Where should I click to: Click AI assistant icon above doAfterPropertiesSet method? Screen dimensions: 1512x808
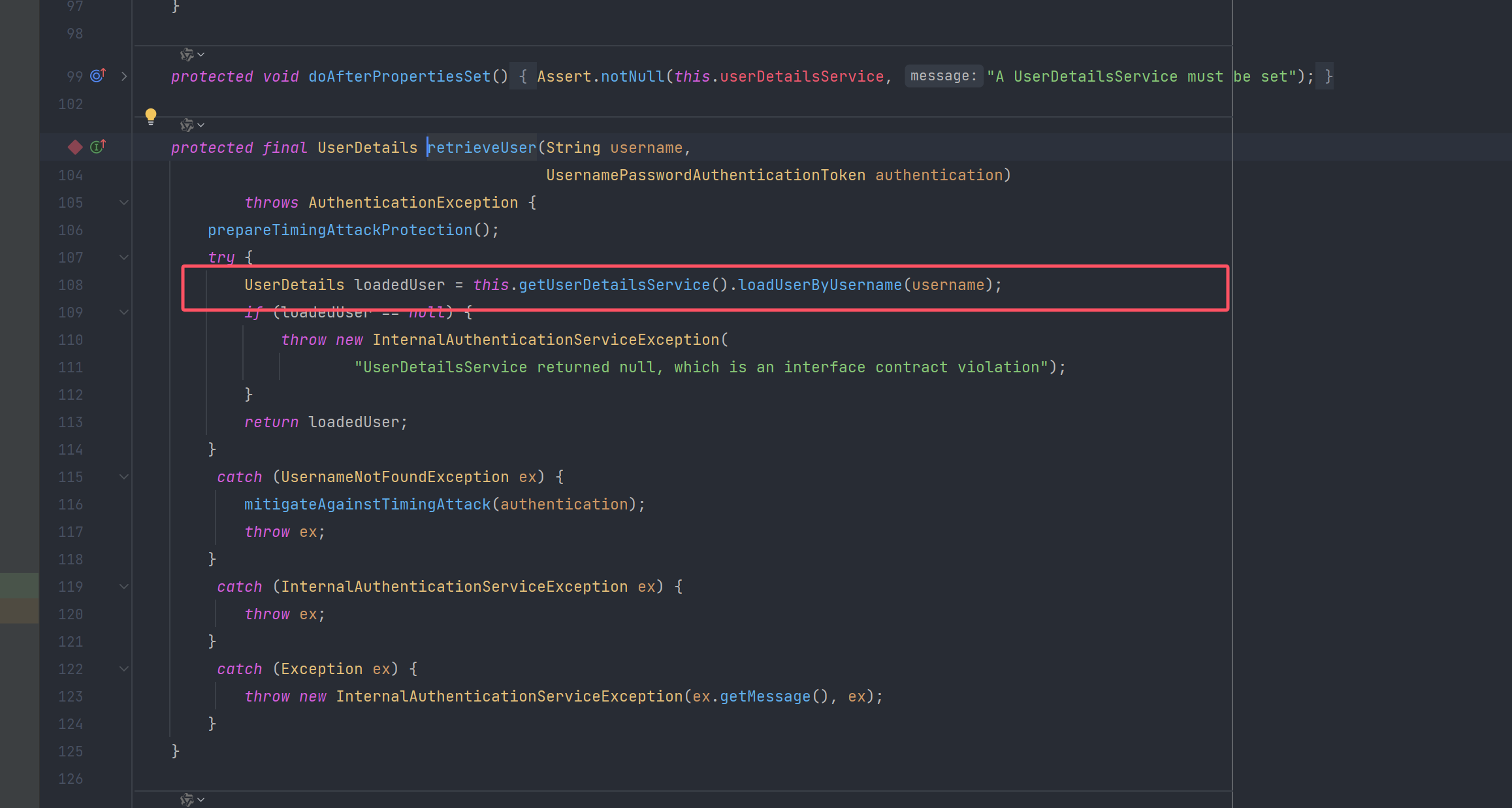coord(187,55)
